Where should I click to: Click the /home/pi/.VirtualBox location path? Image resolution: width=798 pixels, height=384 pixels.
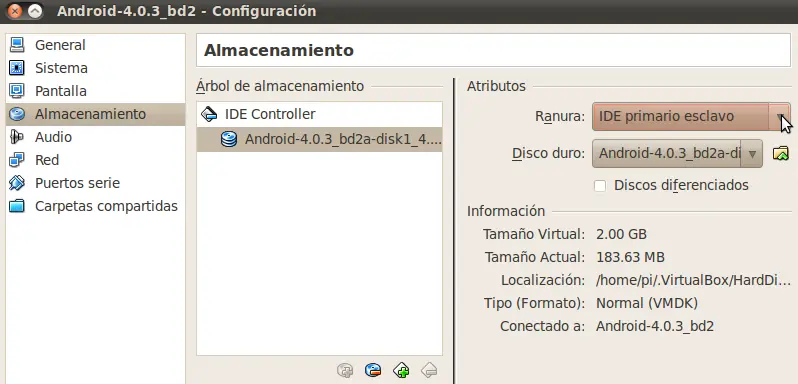(x=694, y=280)
